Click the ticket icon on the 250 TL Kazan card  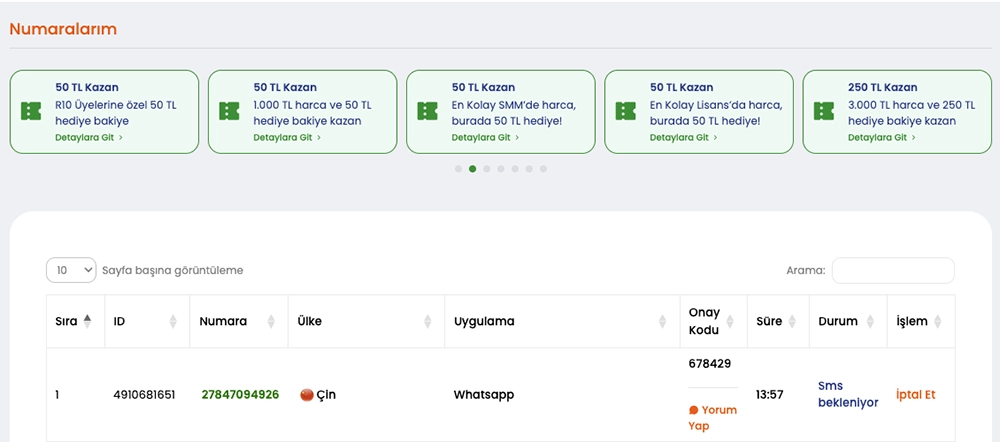tap(824, 111)
